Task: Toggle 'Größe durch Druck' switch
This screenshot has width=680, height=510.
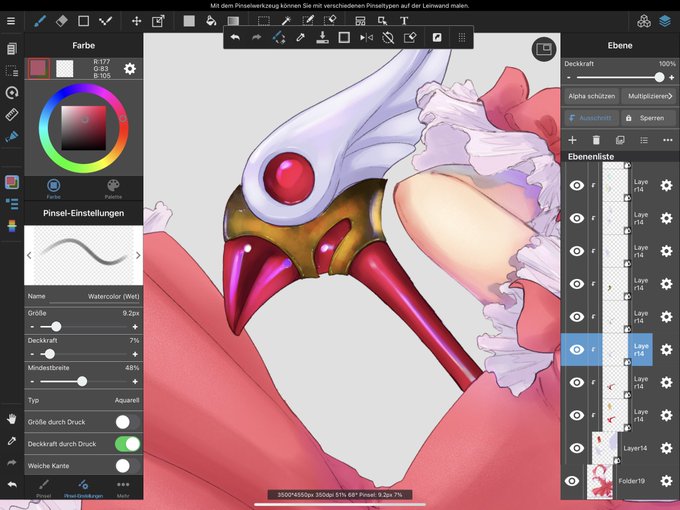Action: (x=128, y=422)
